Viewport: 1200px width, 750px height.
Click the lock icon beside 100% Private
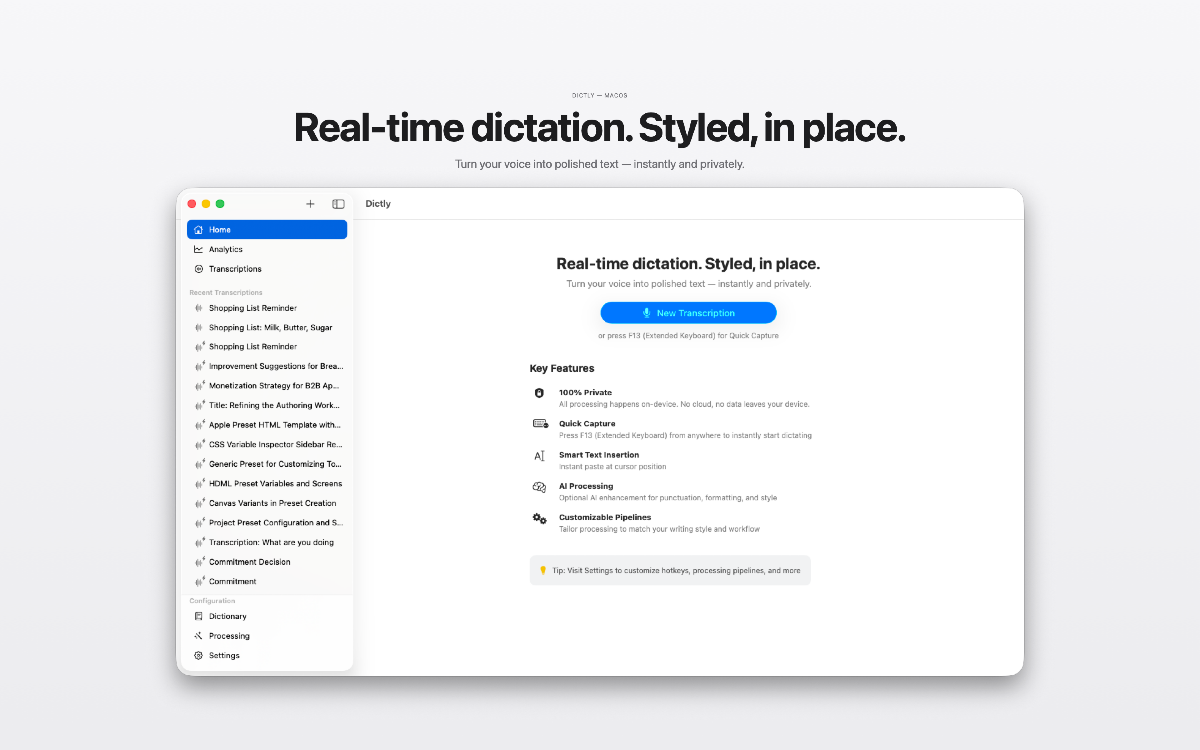(x=539, y=392)
